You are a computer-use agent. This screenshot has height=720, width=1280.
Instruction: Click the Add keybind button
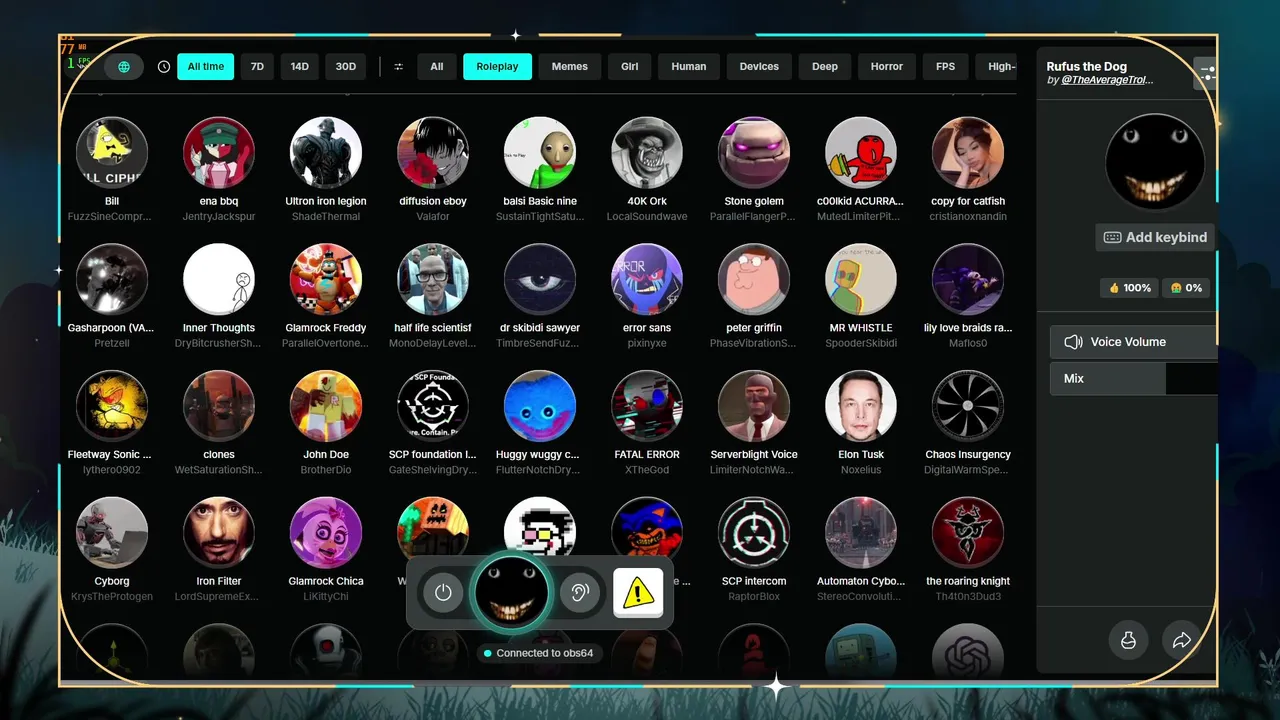(x=1155, y=237)
